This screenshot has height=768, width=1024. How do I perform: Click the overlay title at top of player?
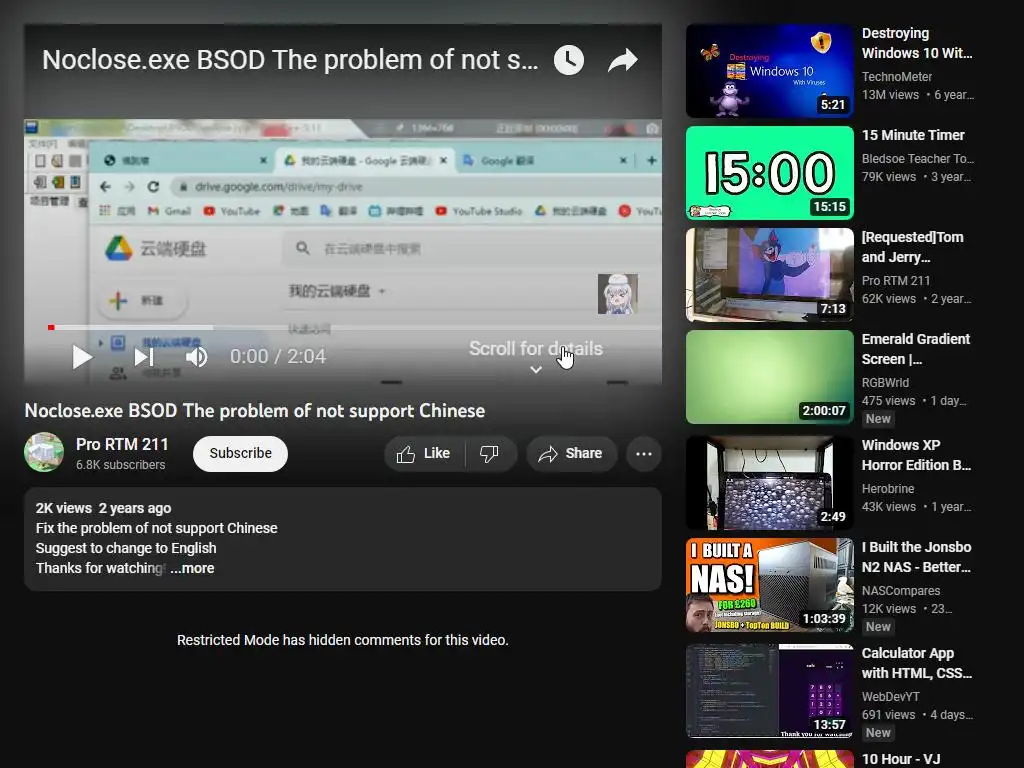pos(290,60)
